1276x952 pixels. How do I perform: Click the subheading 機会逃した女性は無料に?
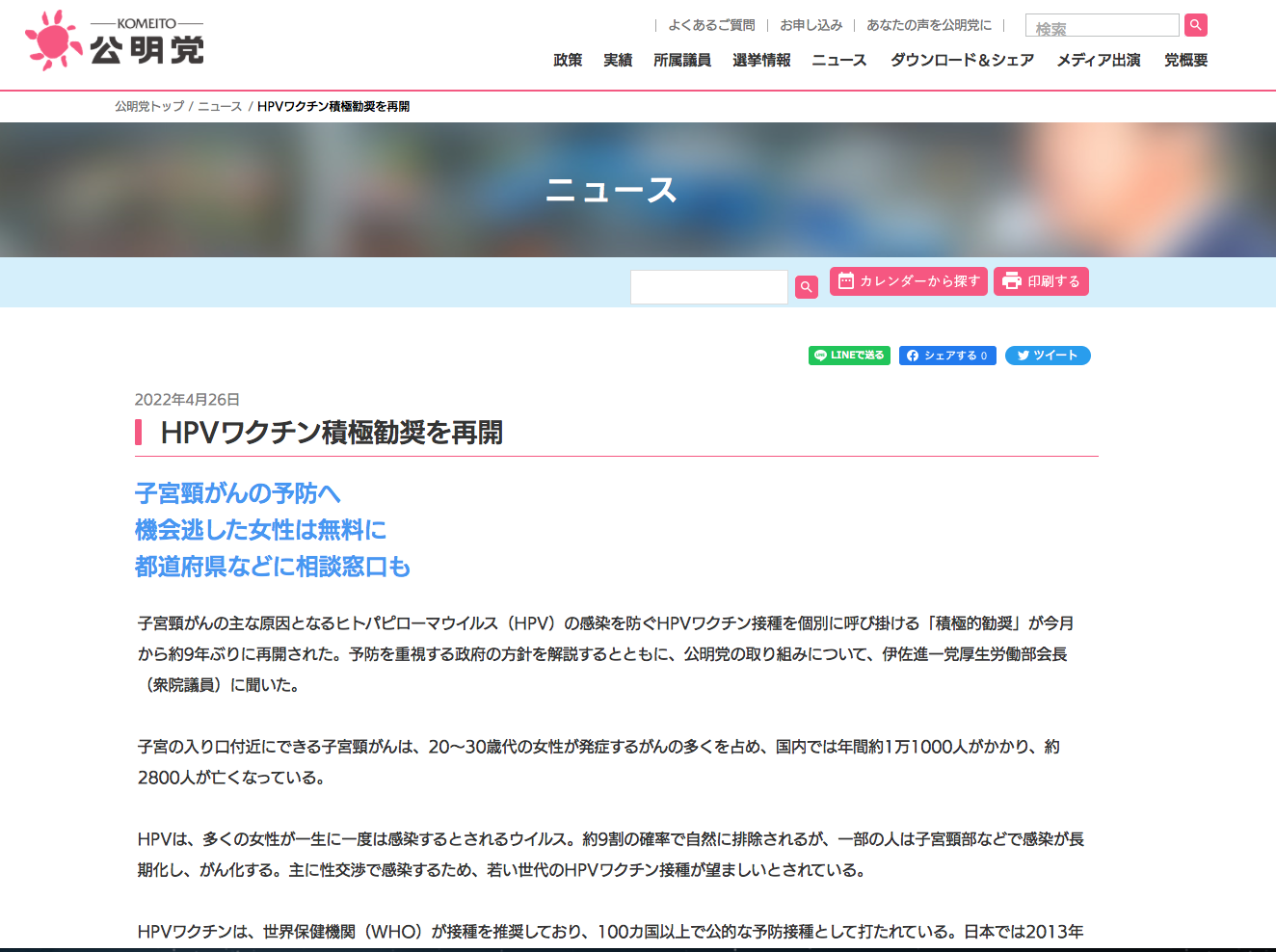[x=260, y=530]
